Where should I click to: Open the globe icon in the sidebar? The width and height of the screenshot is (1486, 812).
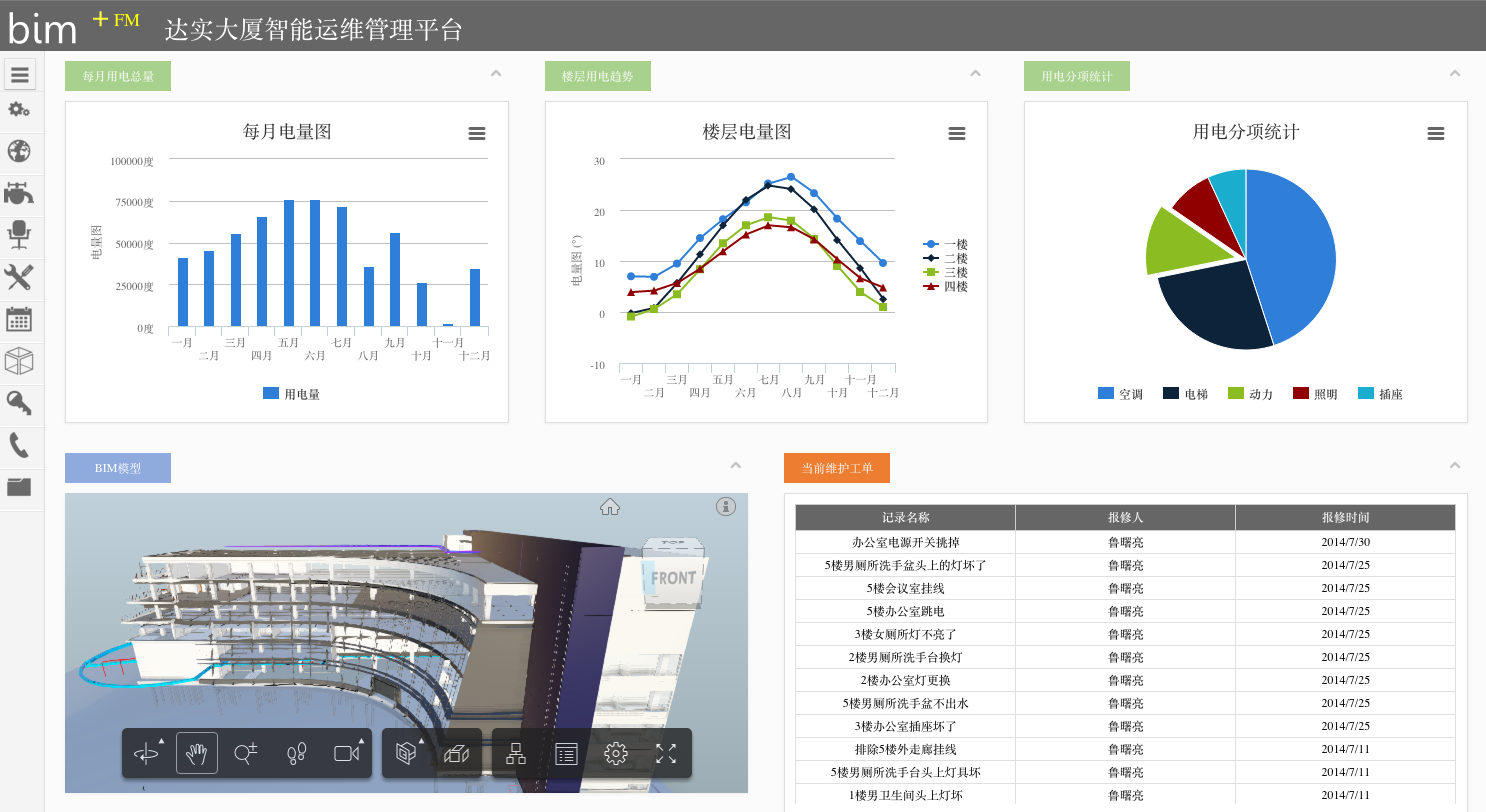[x=19, y=151]
